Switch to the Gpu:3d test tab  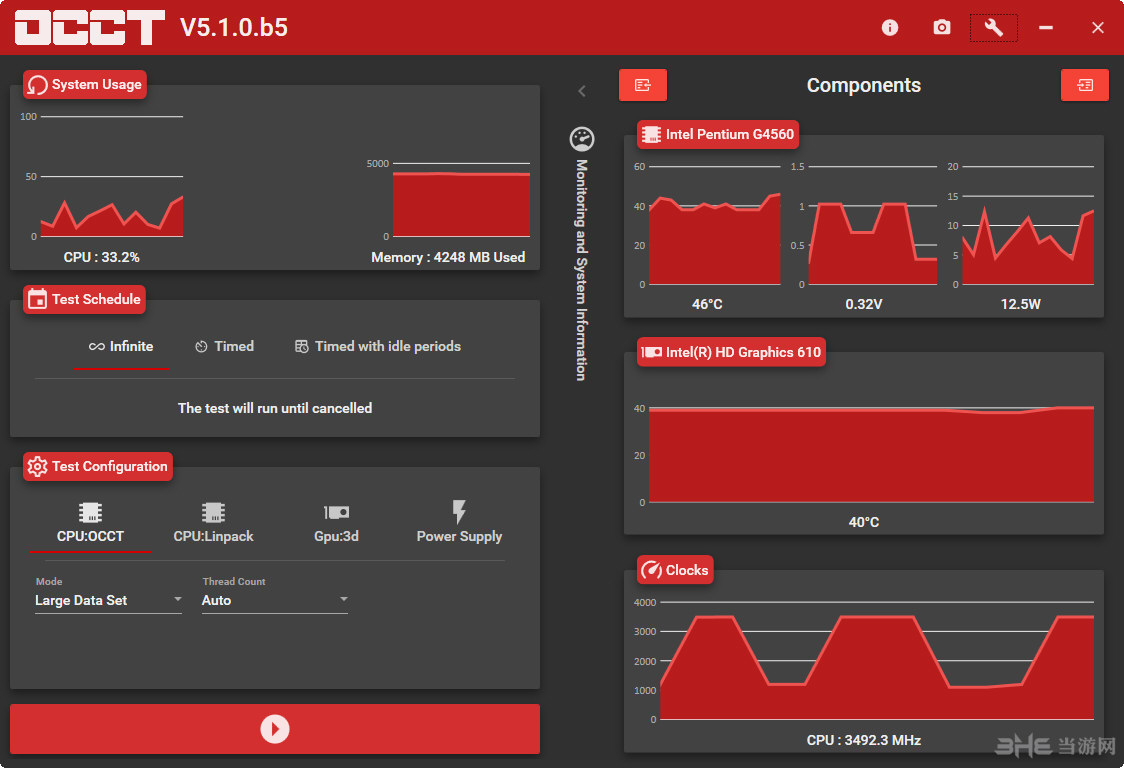[x=336, y=524]
